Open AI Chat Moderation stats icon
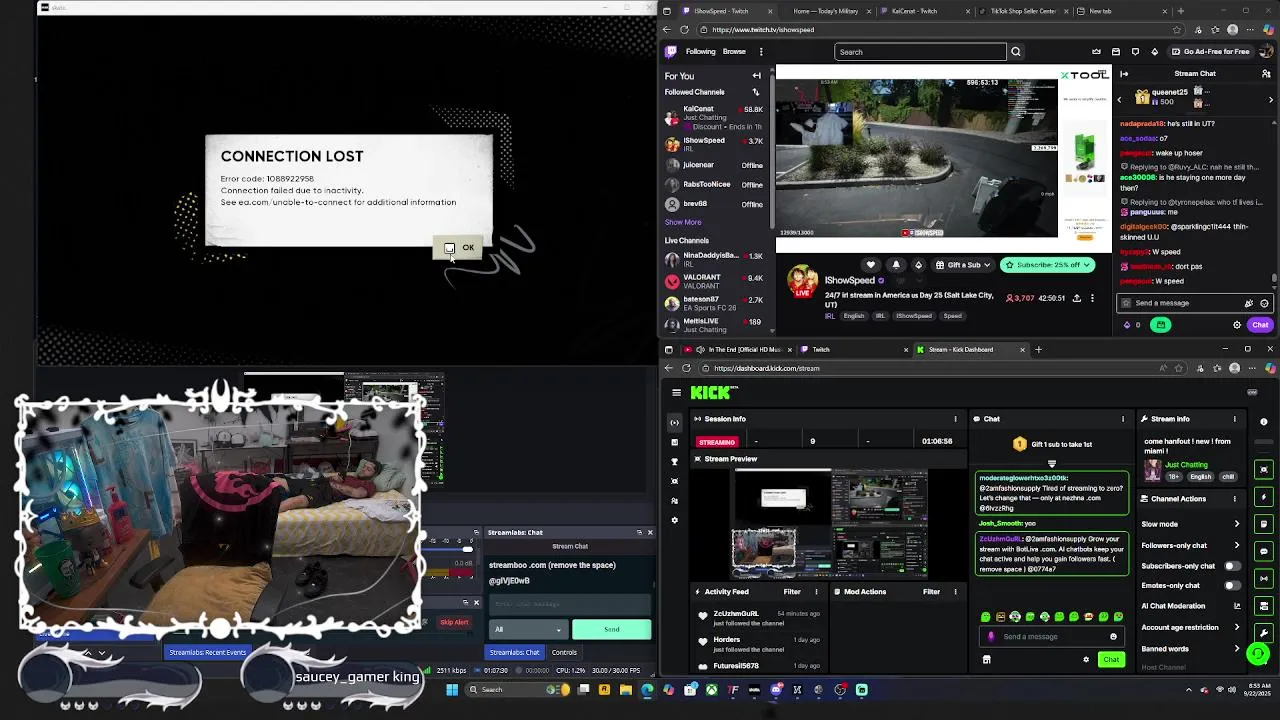1280x720 pixels. pyautogui.click(x=1237, y=606)
